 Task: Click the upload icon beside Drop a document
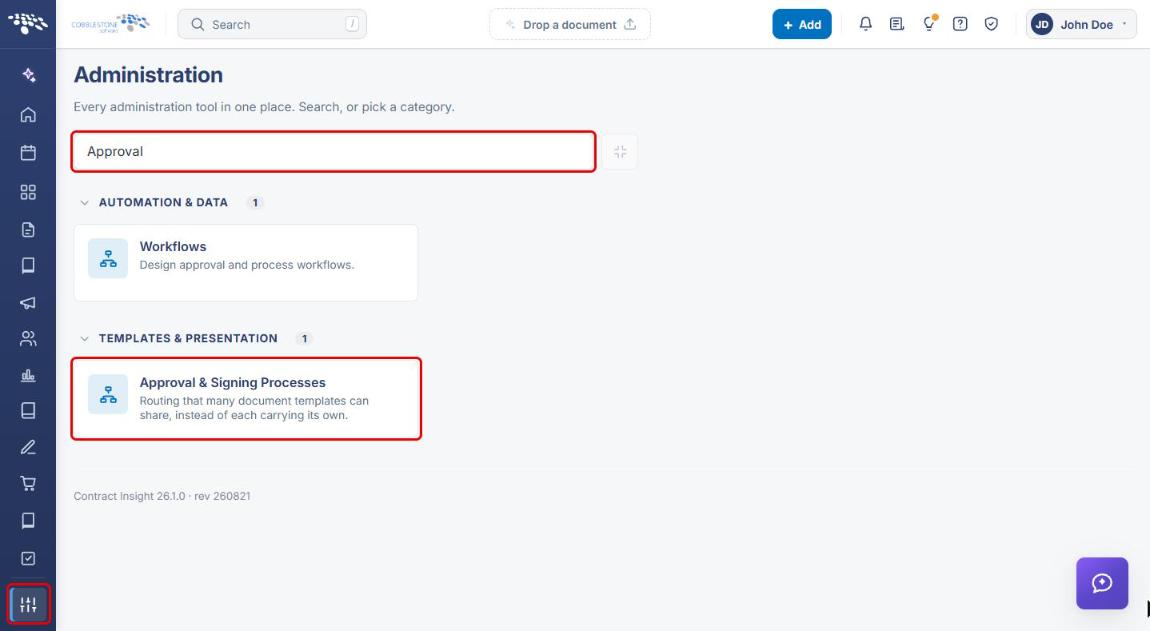(x=630, y=24)
